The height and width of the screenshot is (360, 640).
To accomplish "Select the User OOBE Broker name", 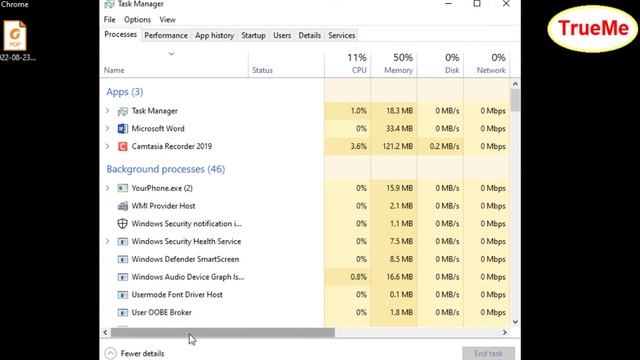I will click(162, 313).
